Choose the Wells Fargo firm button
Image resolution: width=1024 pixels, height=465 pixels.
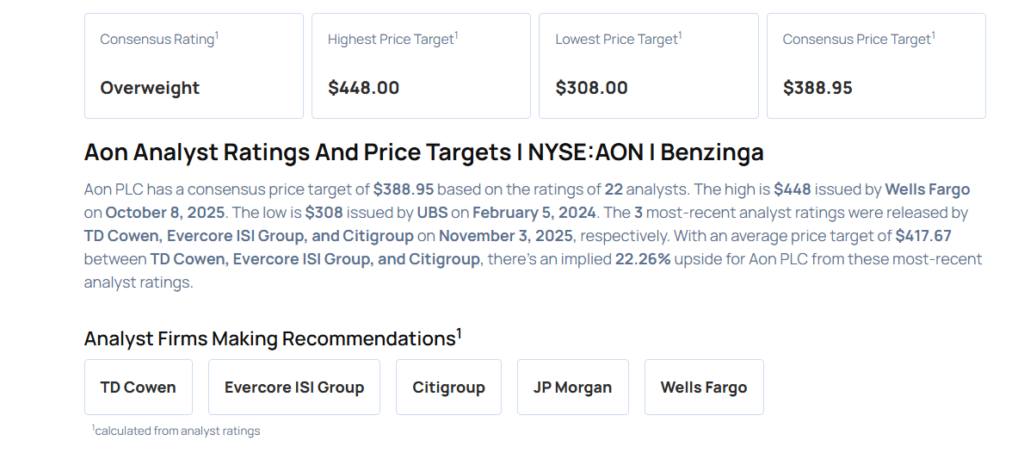point(703,387)
